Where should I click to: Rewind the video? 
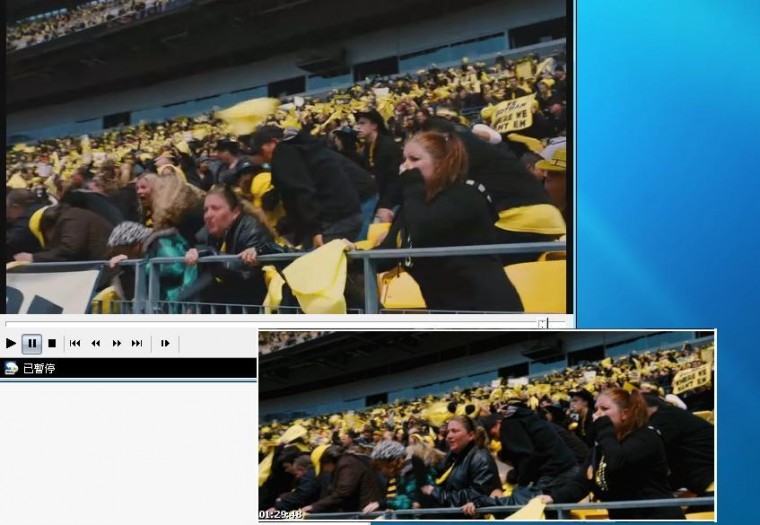coord(95,343)
